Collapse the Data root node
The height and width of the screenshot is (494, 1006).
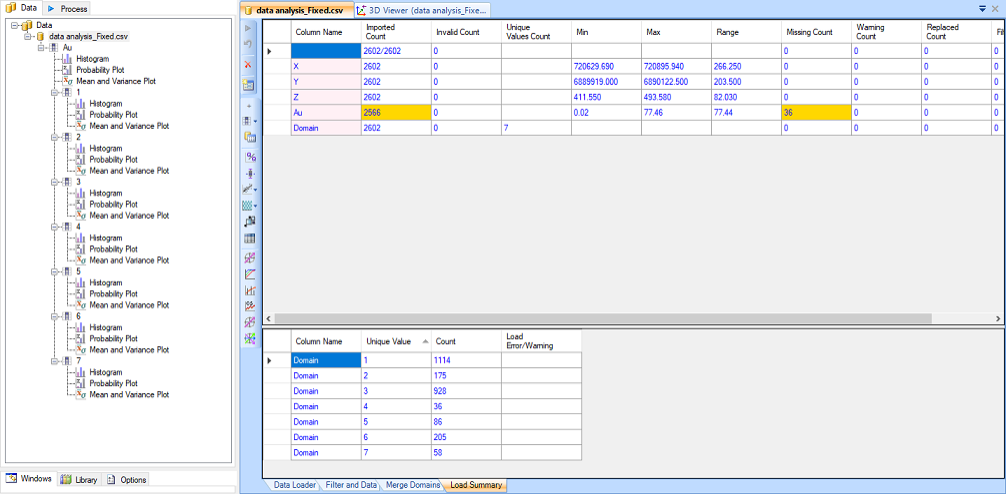pyautogui.click(x=15, y=26)
